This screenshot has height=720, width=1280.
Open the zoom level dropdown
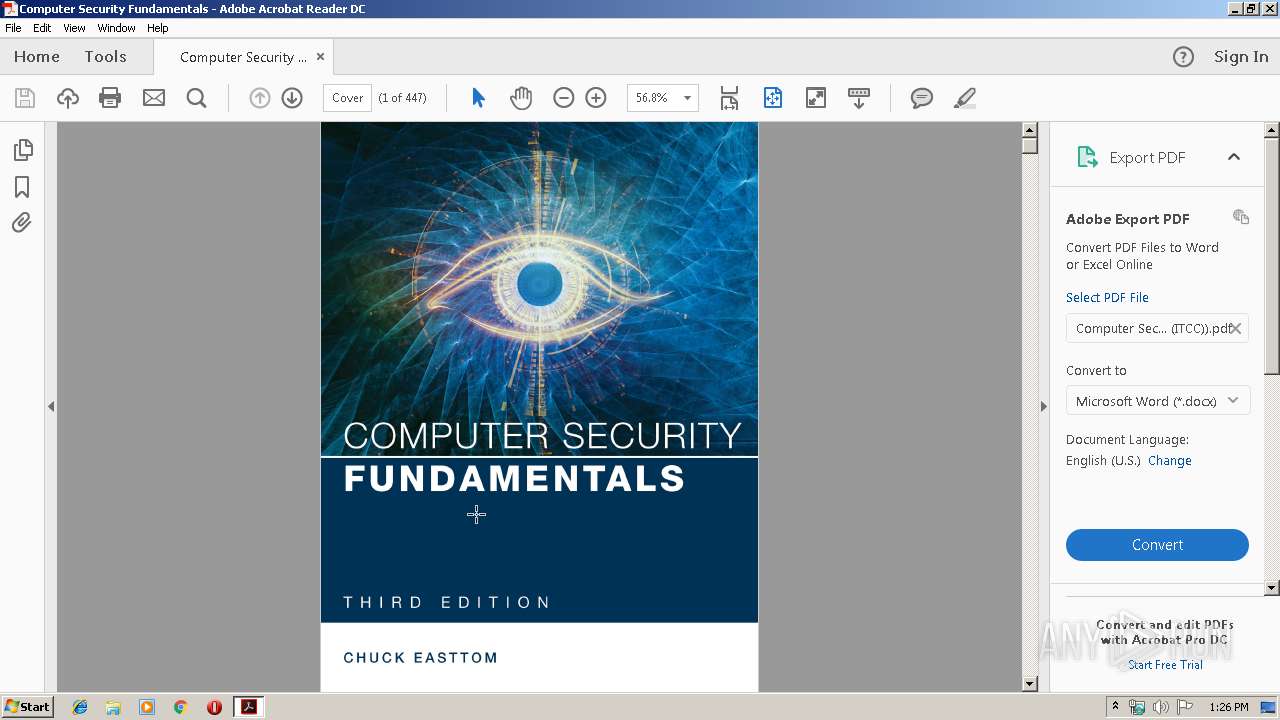(x=687, y=98)
